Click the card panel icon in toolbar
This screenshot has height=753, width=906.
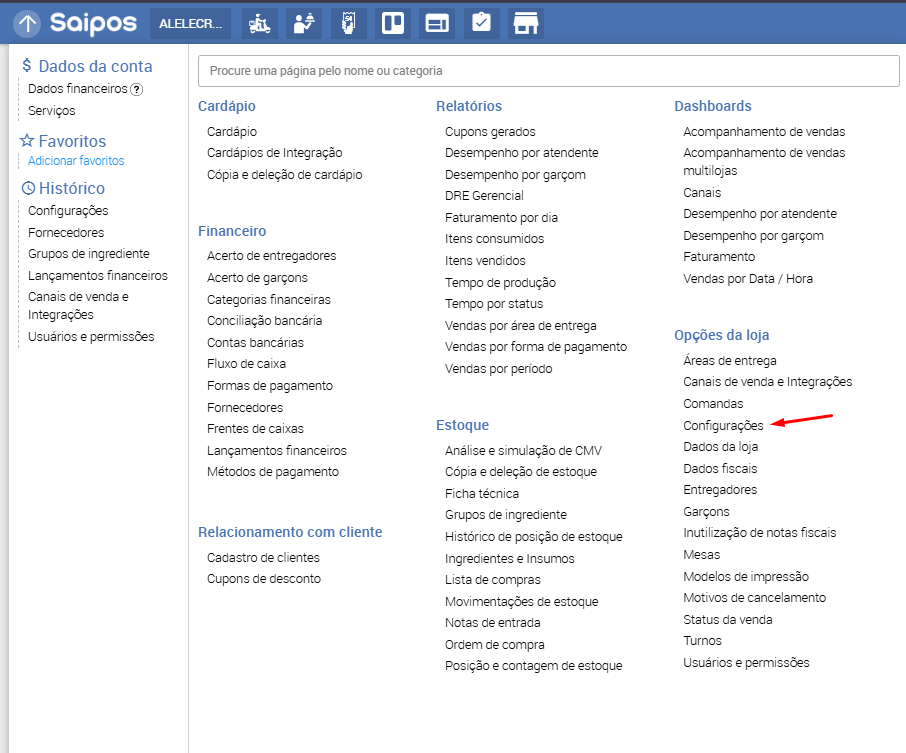[437, 23]
